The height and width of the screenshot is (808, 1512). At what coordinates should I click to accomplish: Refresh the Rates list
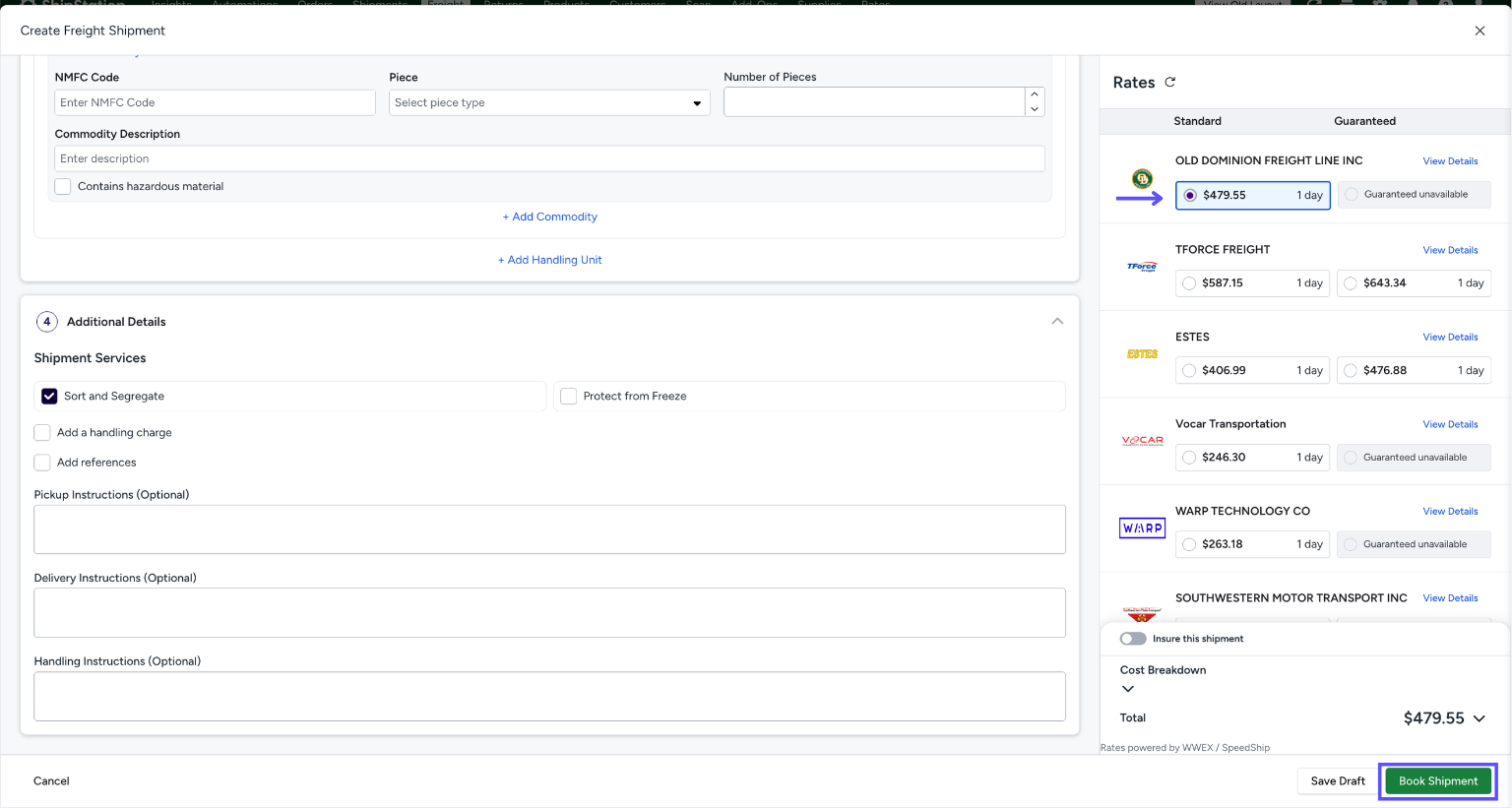(x=1169, y=83)
